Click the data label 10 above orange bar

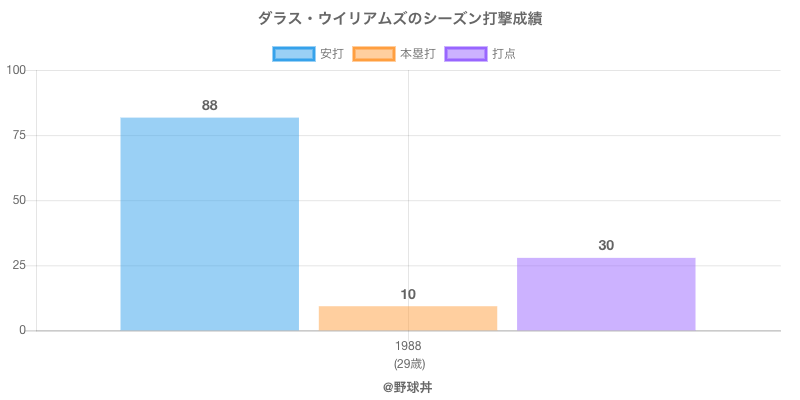click(408, 294)
